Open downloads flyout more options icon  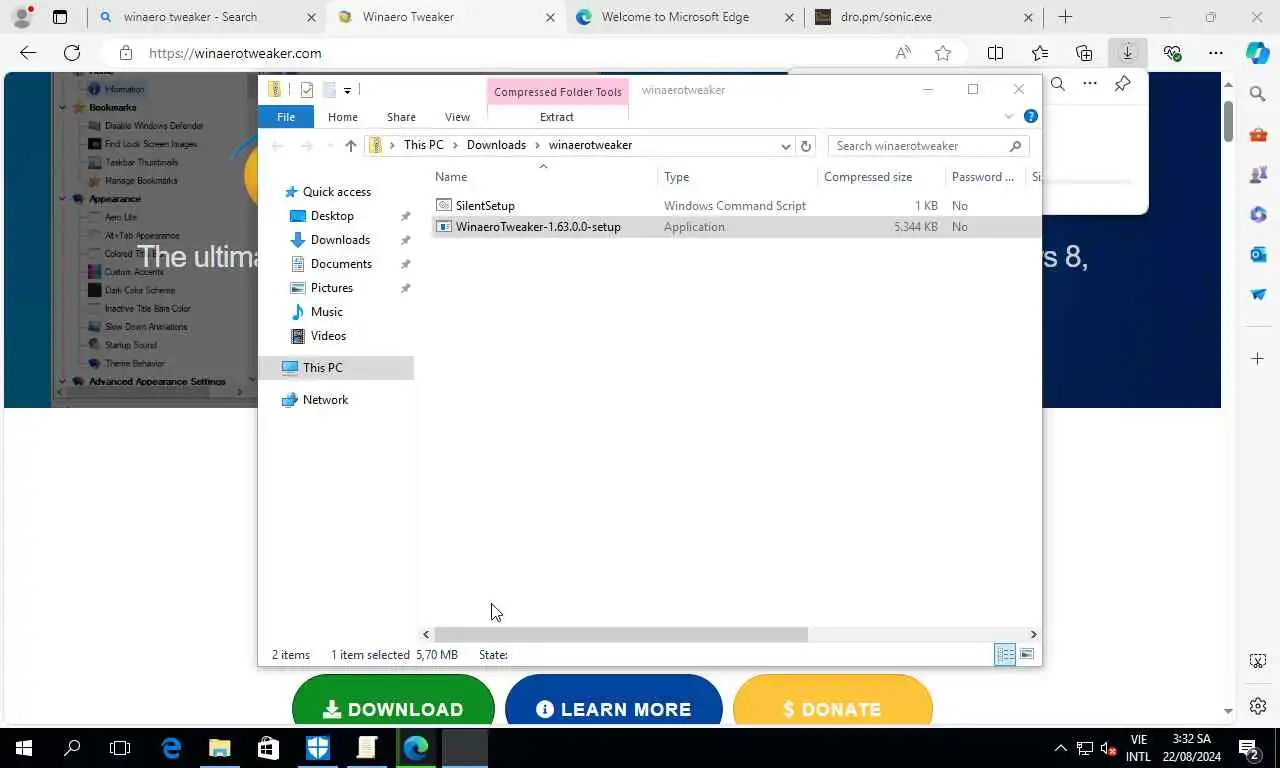pyautogui.click(x=1090, y=84)
